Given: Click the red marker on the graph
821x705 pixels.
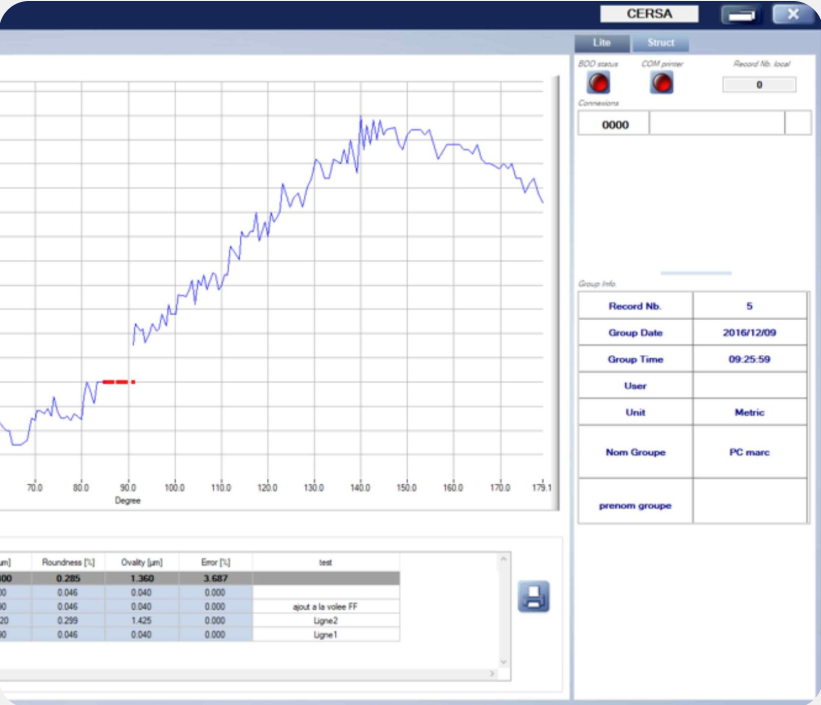Looking at the screenshot, I should 117,382.
